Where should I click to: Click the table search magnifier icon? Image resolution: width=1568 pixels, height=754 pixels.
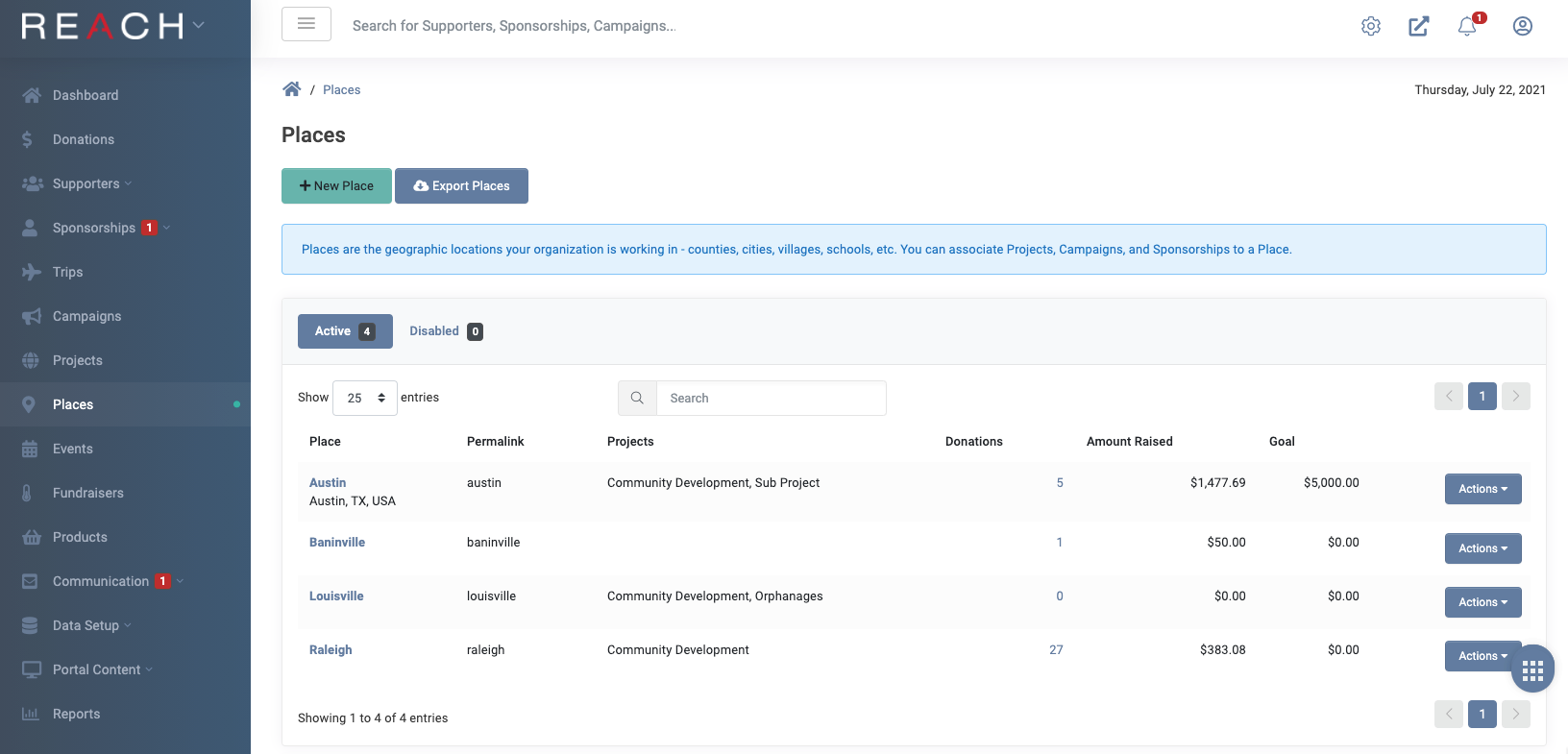(637, 398)
